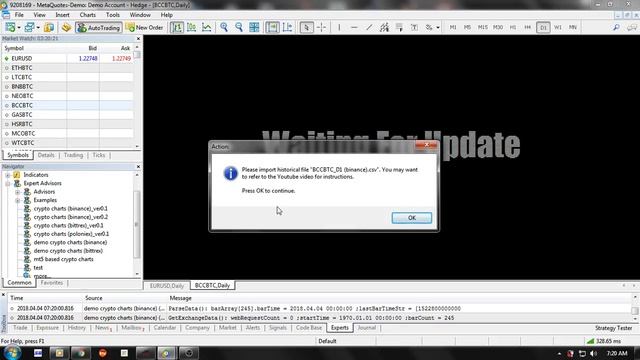Screen dimensions: 640x360
Task: Click the tile windows grid icon
Action: click(254, 27)
